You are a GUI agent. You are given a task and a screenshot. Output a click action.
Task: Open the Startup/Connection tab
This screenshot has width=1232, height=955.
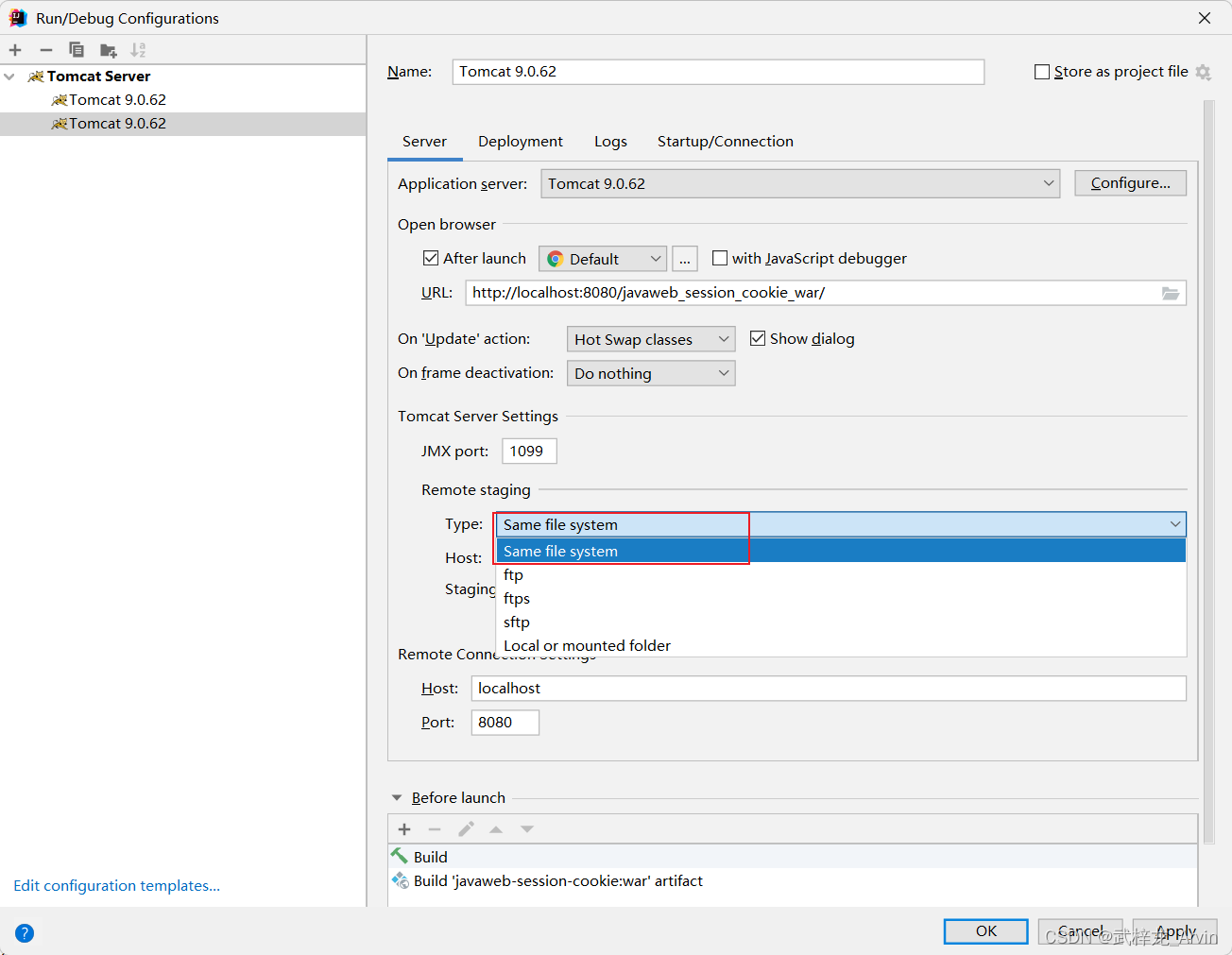[725, 141]
